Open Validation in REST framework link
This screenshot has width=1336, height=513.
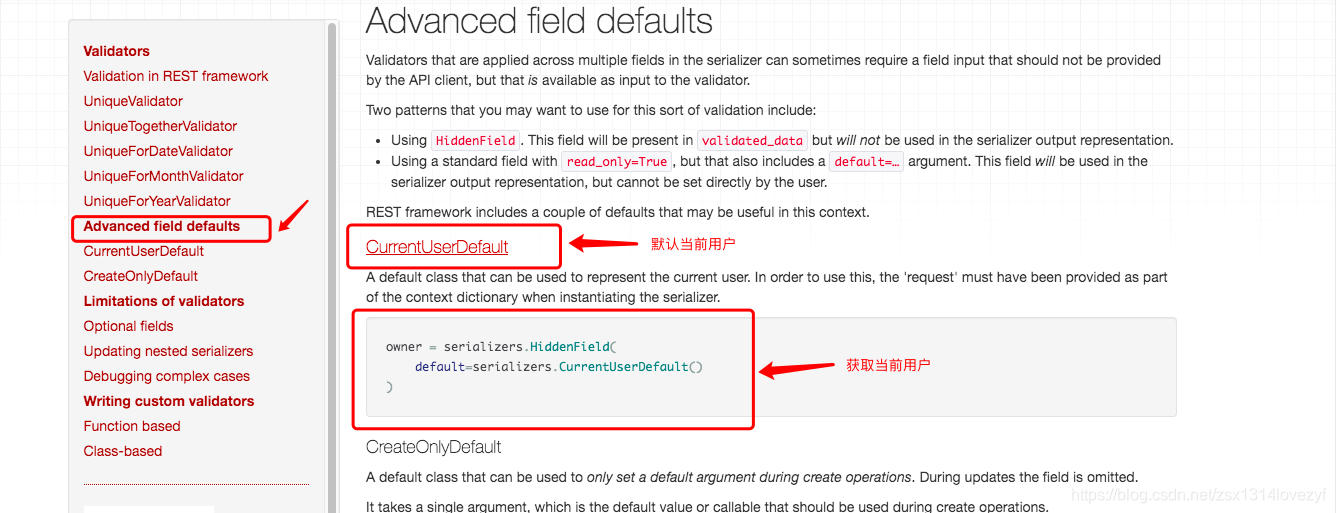pyautogui.click(x=176, y=76)
